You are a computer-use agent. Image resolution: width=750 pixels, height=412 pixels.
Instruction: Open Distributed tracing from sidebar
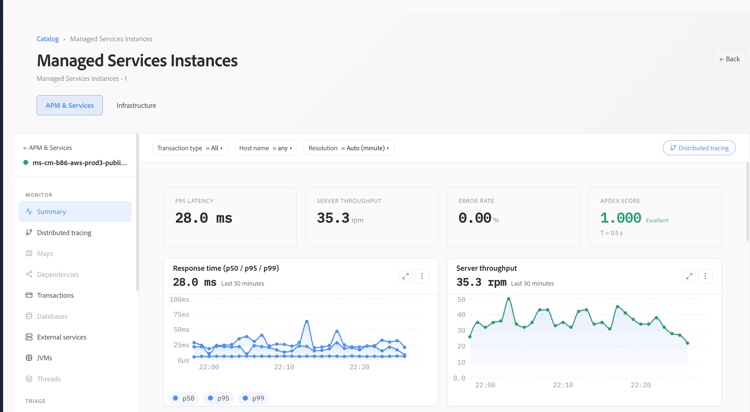75,233
